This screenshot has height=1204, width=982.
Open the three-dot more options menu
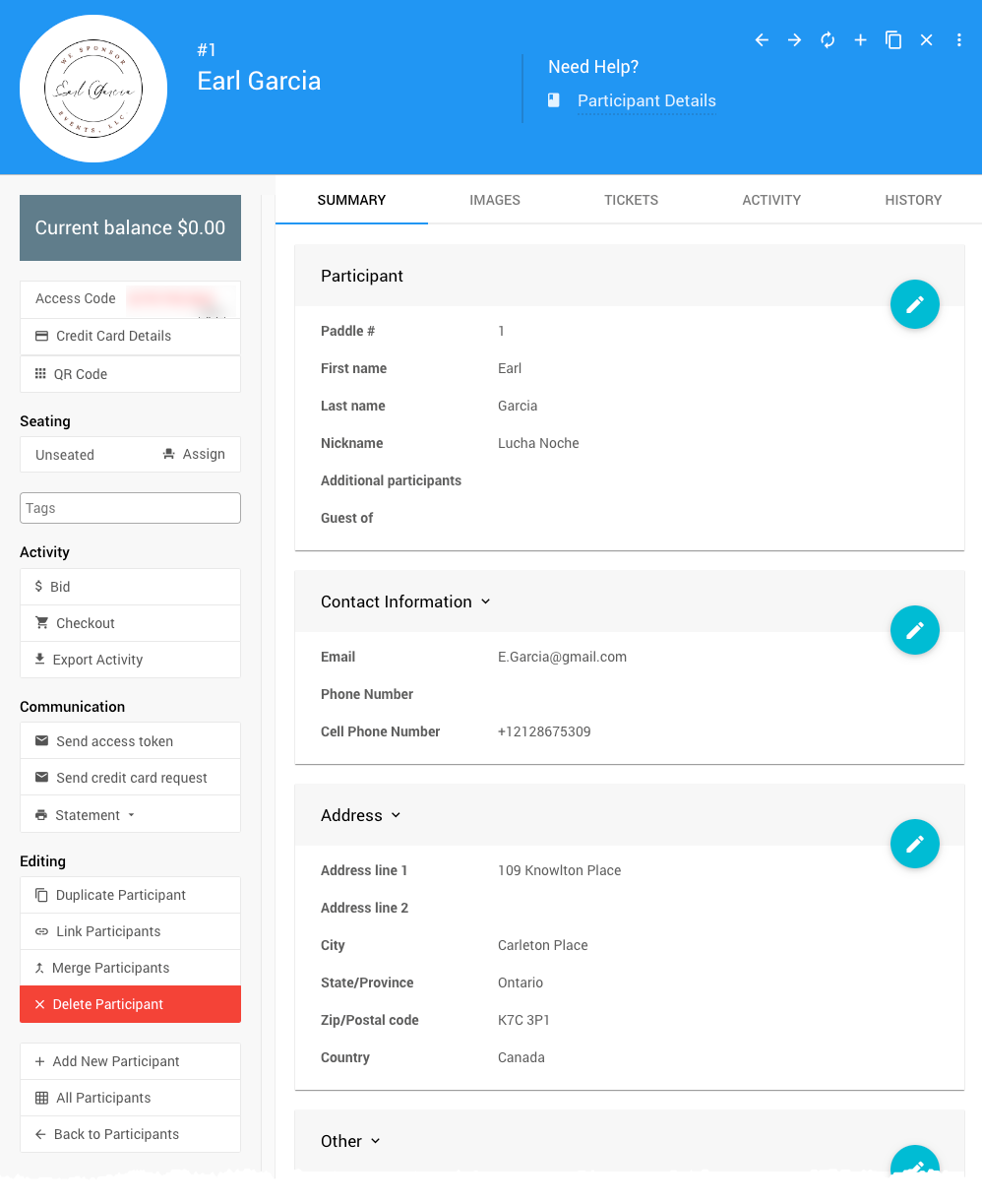pos(959,40)
